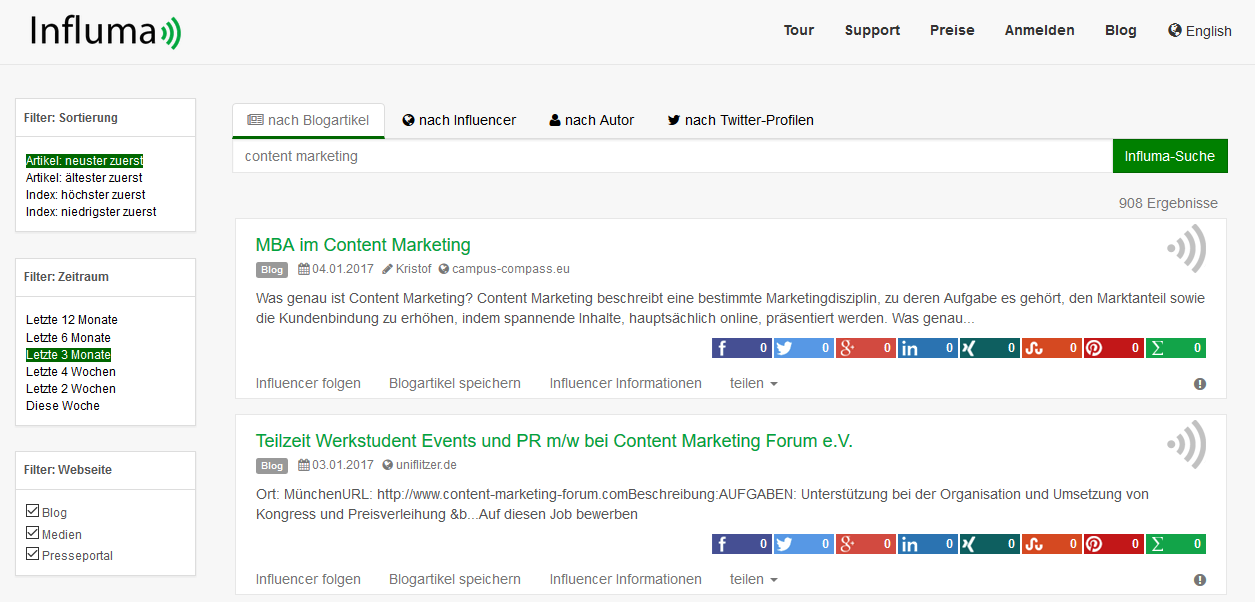Uncheck the Blog website filter checkbox
1255x602 pixels.
pyautogui.click(x=33, y=512)
